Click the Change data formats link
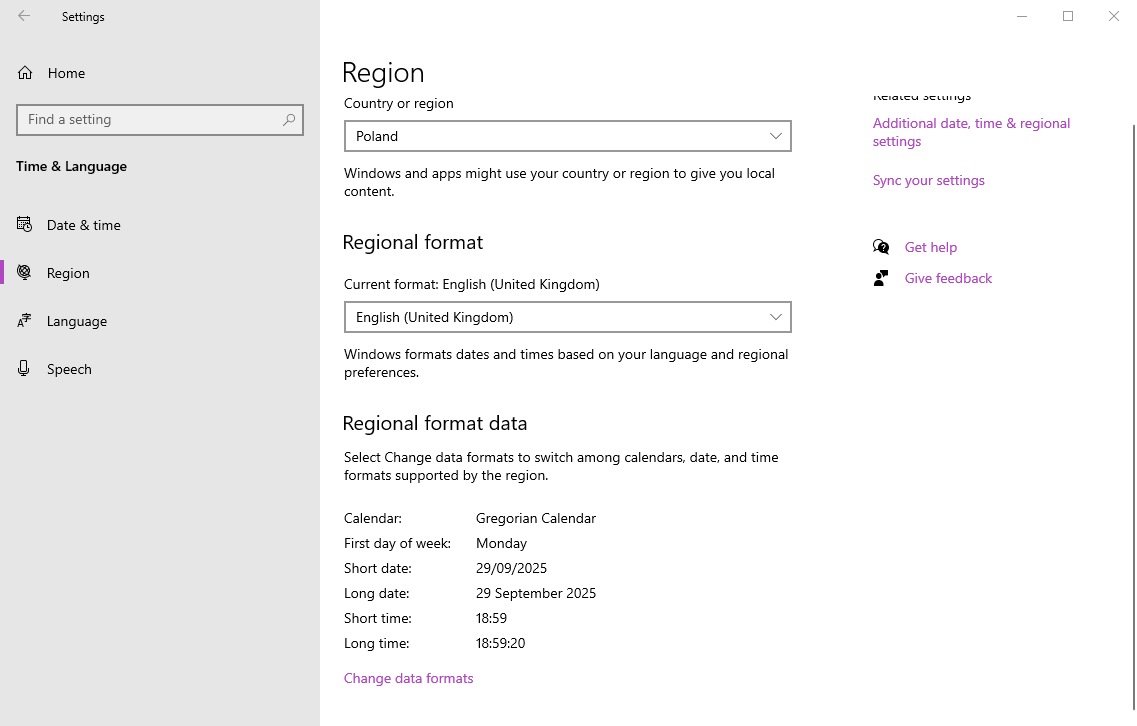 [408, 678]
